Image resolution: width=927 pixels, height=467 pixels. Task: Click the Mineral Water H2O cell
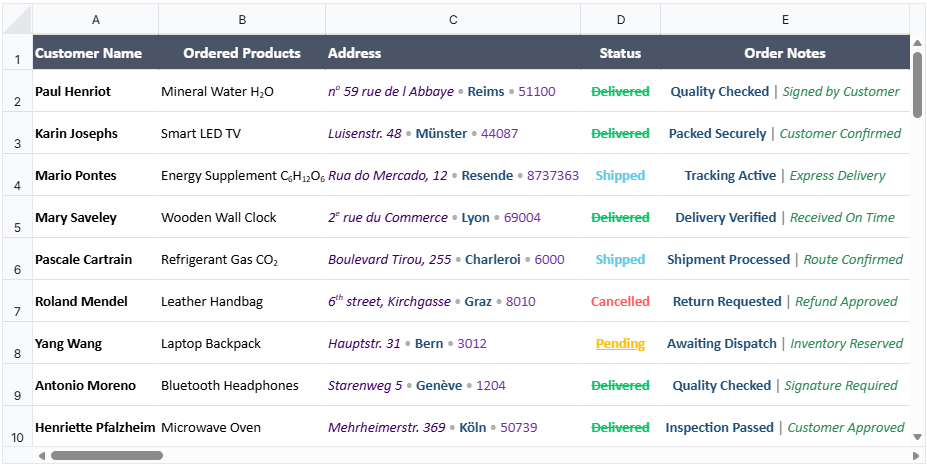[x=242, y=91]
